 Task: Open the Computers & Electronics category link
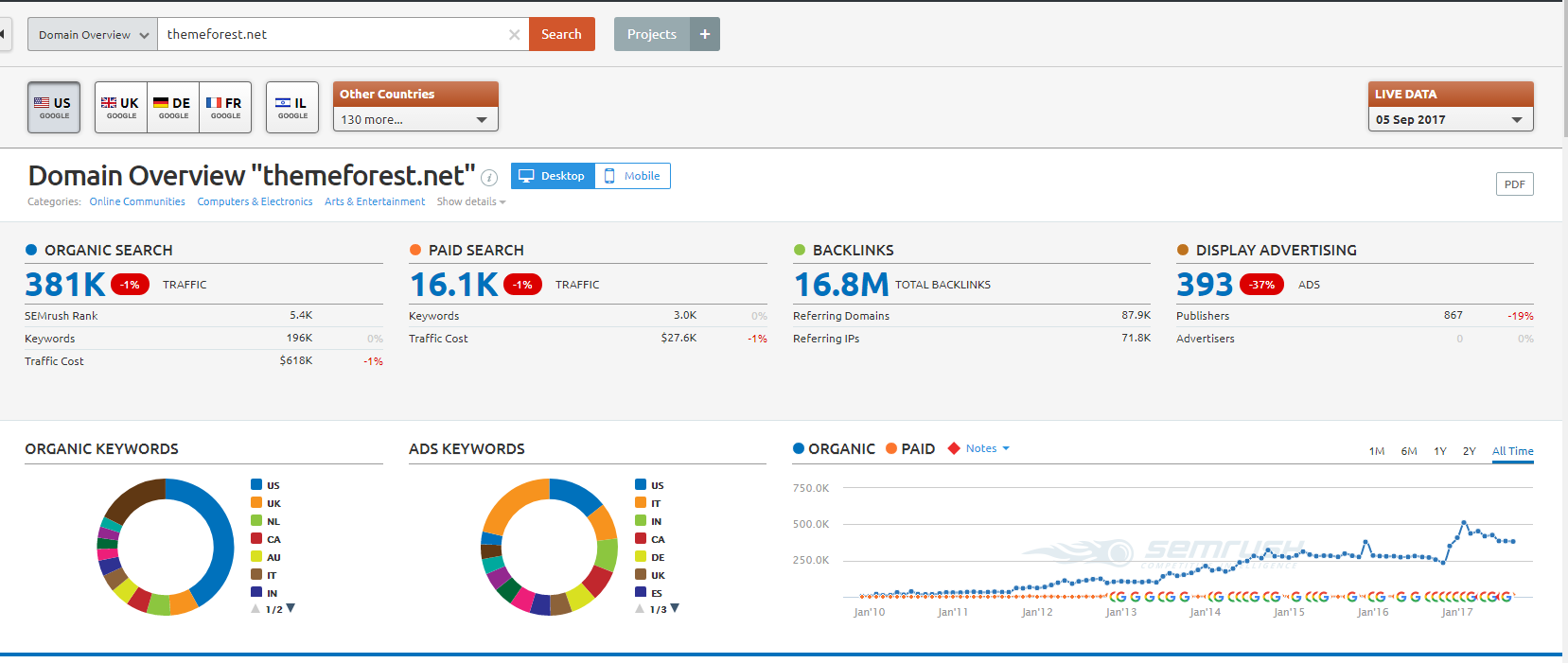[x=255, y=201]
